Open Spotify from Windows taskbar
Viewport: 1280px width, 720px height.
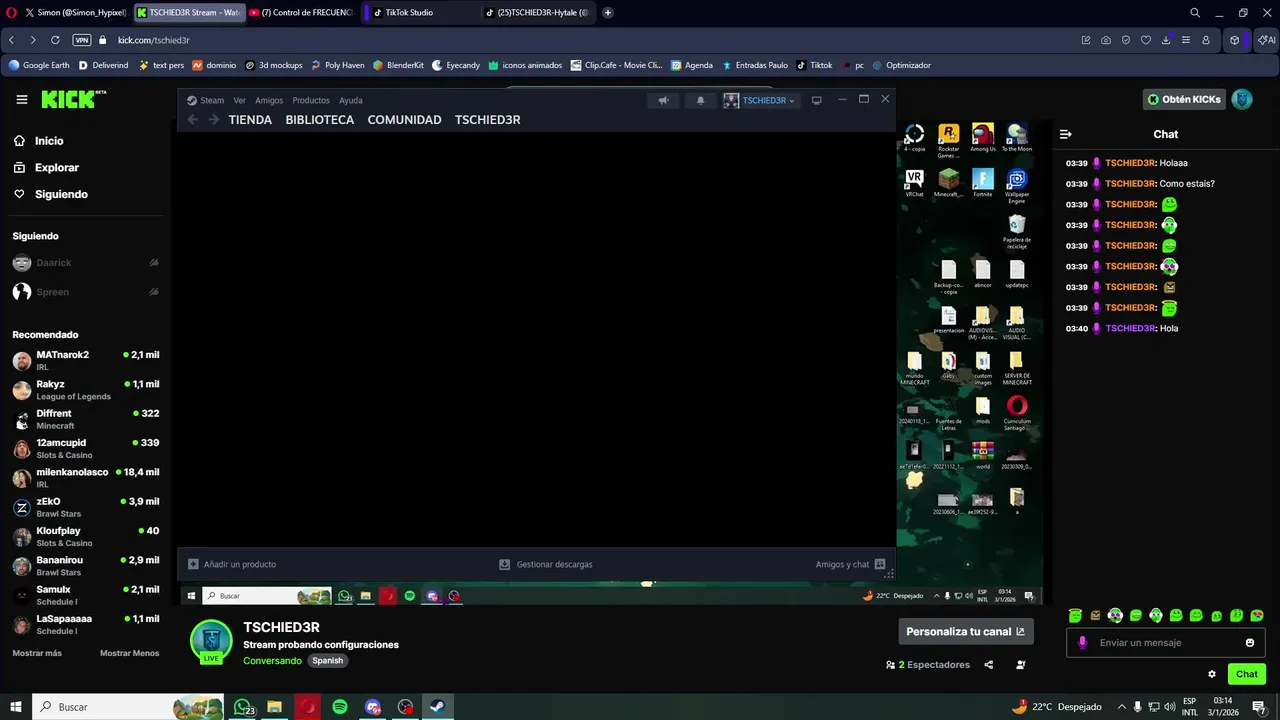340,707
